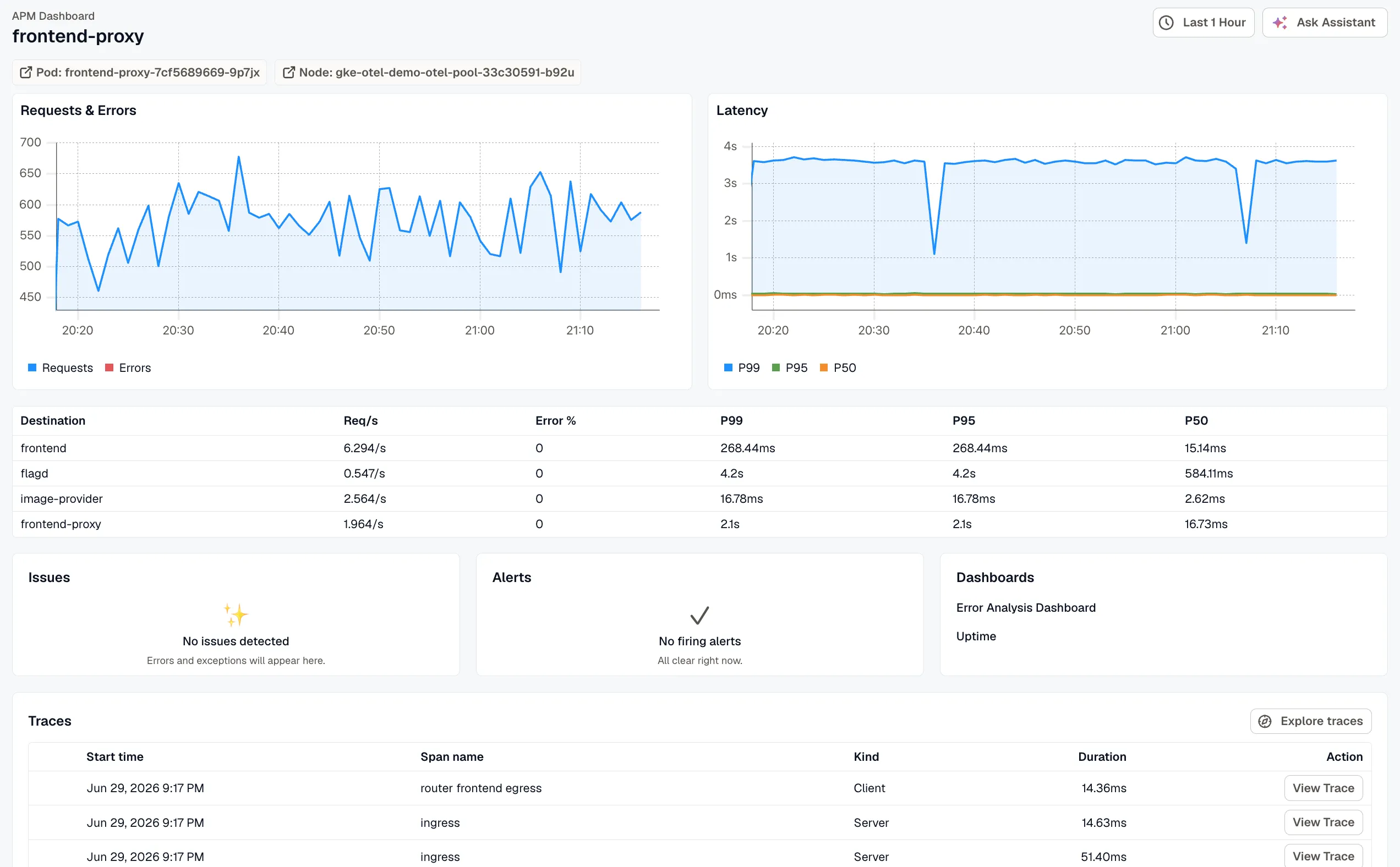Toggle the P50 latency legend entry
The image size is (1400, 867).
[x=838, y=368]
